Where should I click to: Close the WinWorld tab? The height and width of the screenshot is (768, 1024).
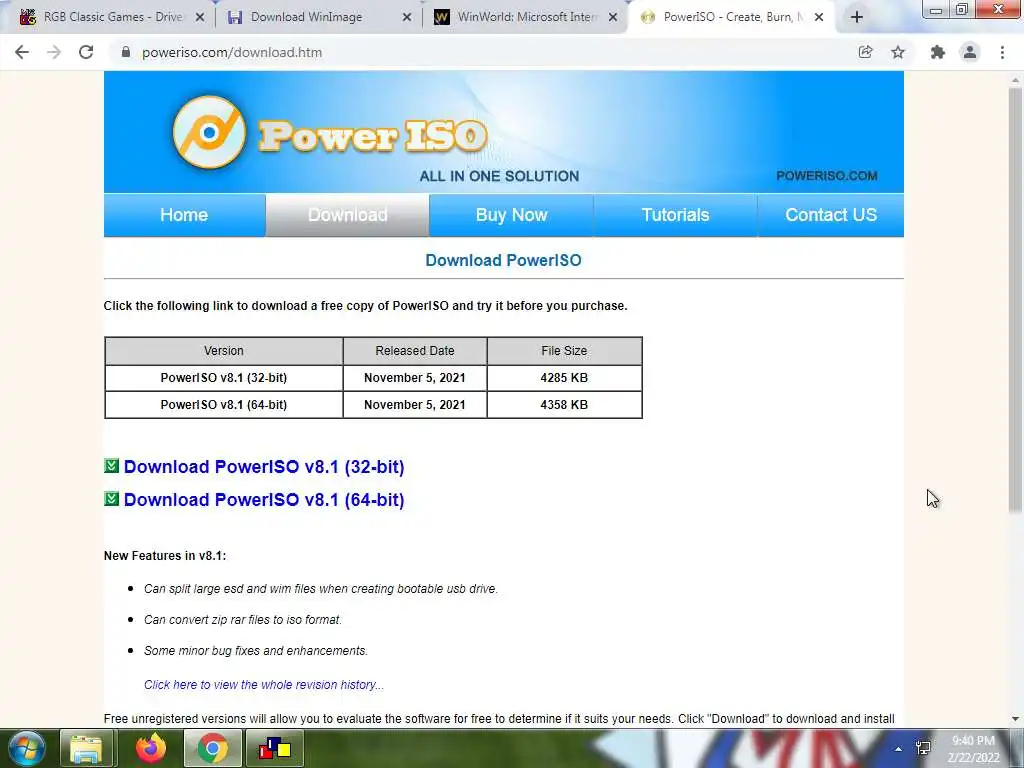pyautogui.click(x=613, y=17)
